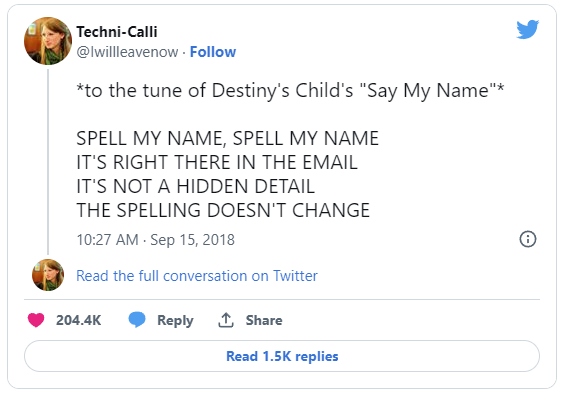Like the tweet with the heart icon

pos(36,320)
